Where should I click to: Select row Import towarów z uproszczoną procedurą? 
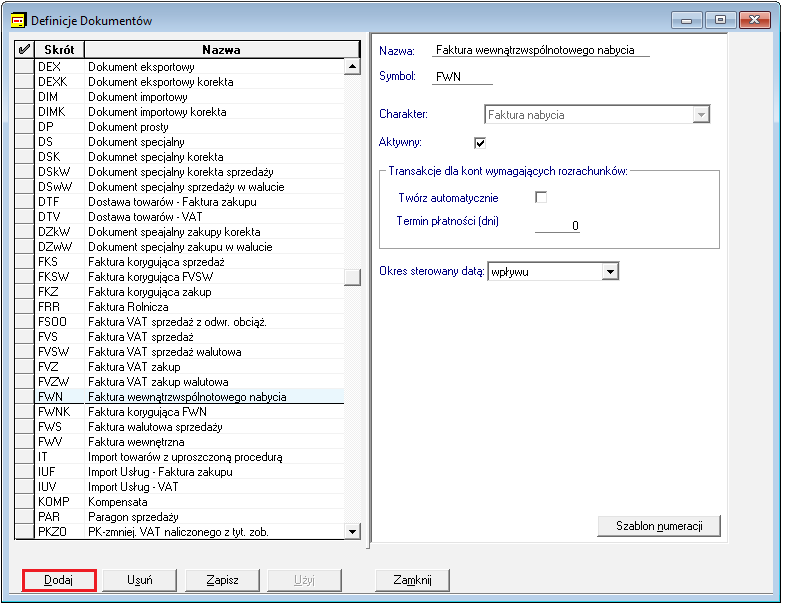[x=189, y=457]
